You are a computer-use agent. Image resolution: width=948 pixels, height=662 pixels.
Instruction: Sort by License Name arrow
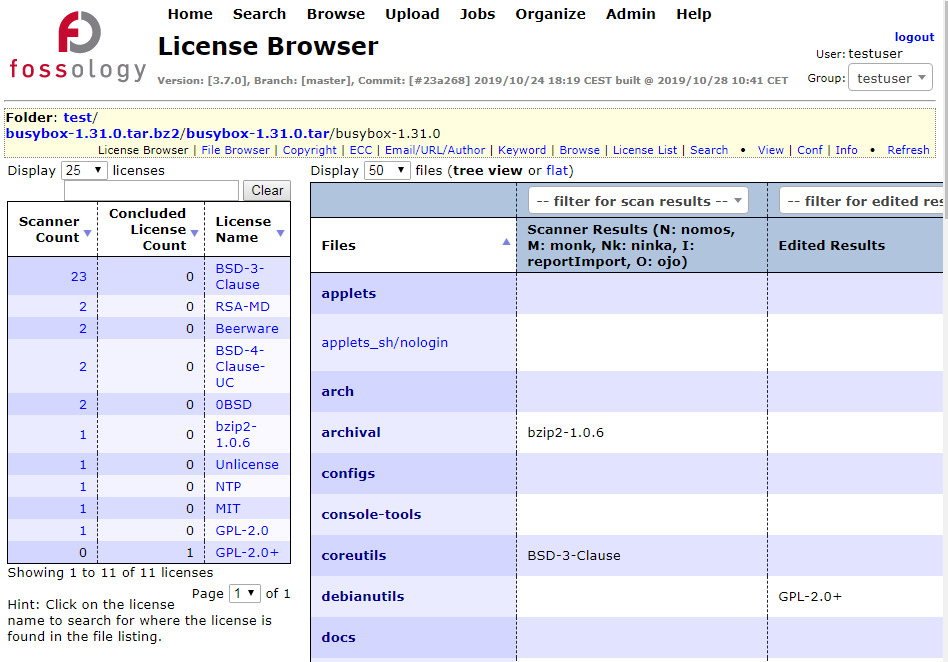coord(281,233)
